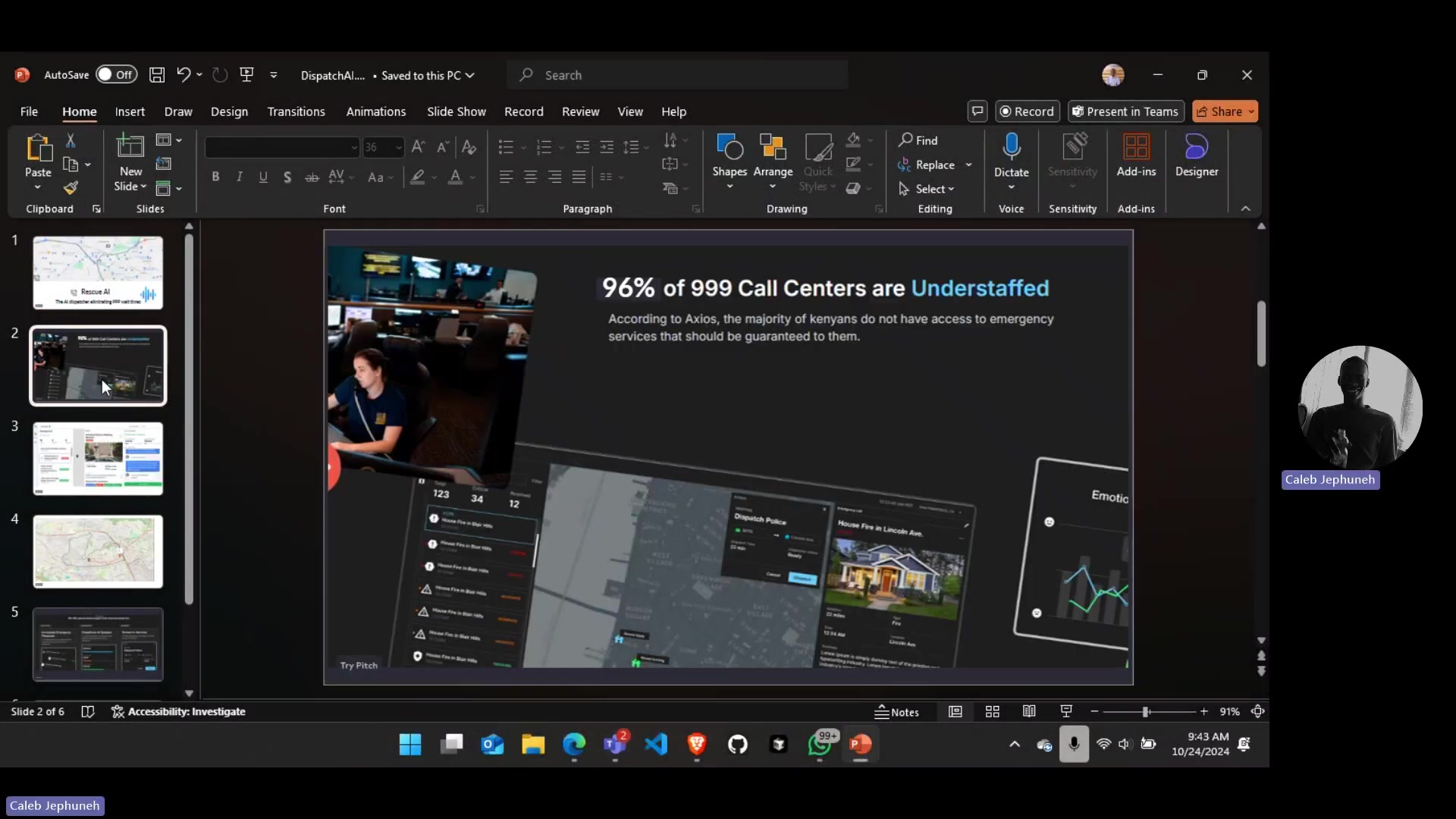Toggle AutoSave switch
This screenshot has height=819, width=1456.
(x=116, y=74)
